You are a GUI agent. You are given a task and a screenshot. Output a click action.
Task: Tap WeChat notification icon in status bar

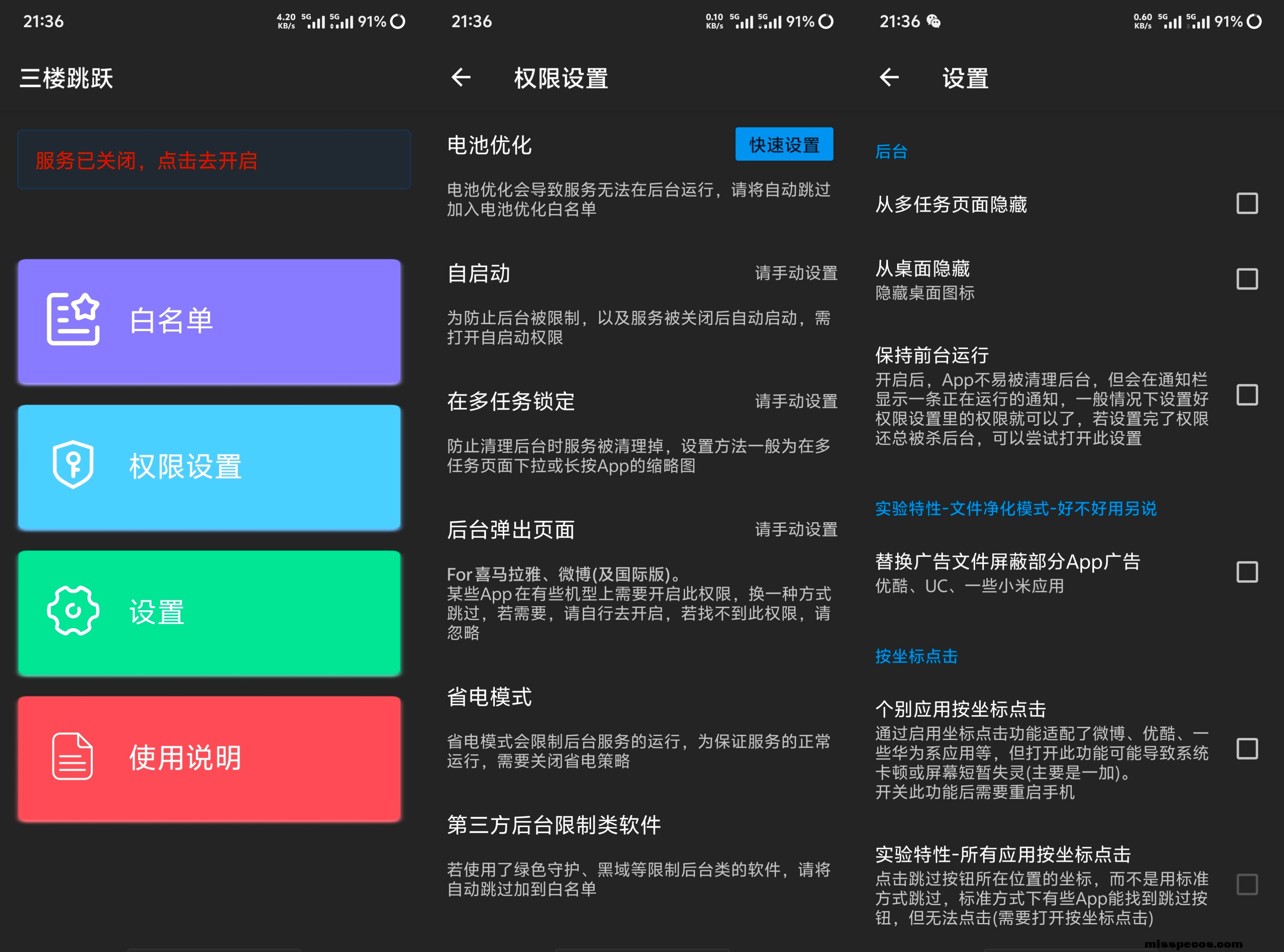[933, 22]
